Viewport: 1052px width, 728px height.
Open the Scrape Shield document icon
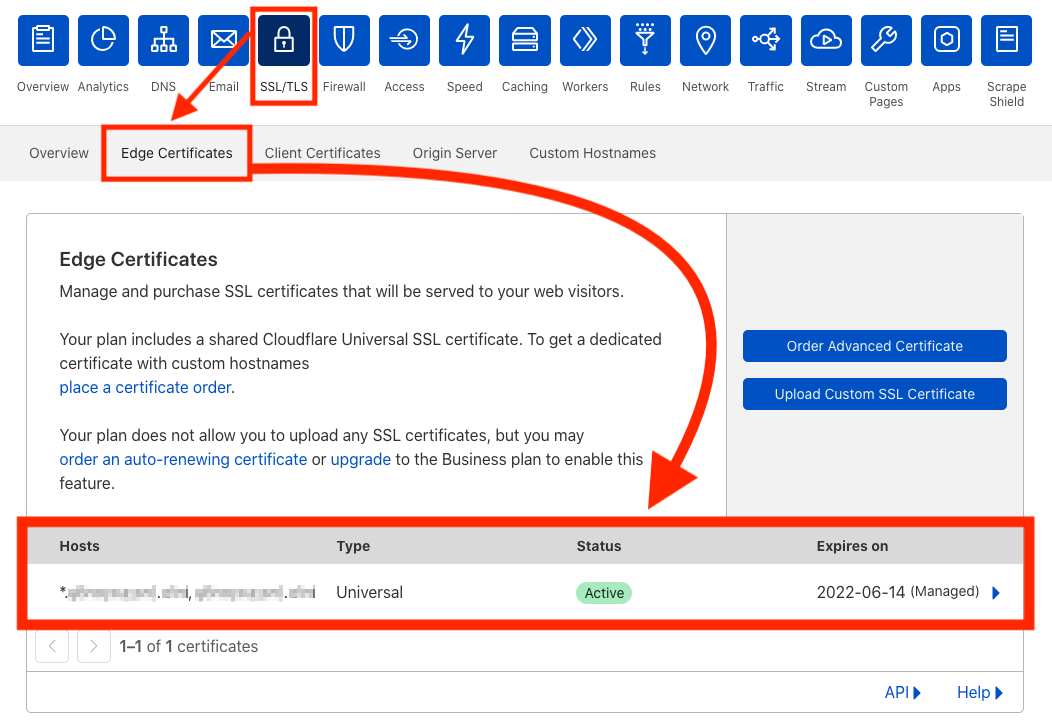tap(1006, 40)
